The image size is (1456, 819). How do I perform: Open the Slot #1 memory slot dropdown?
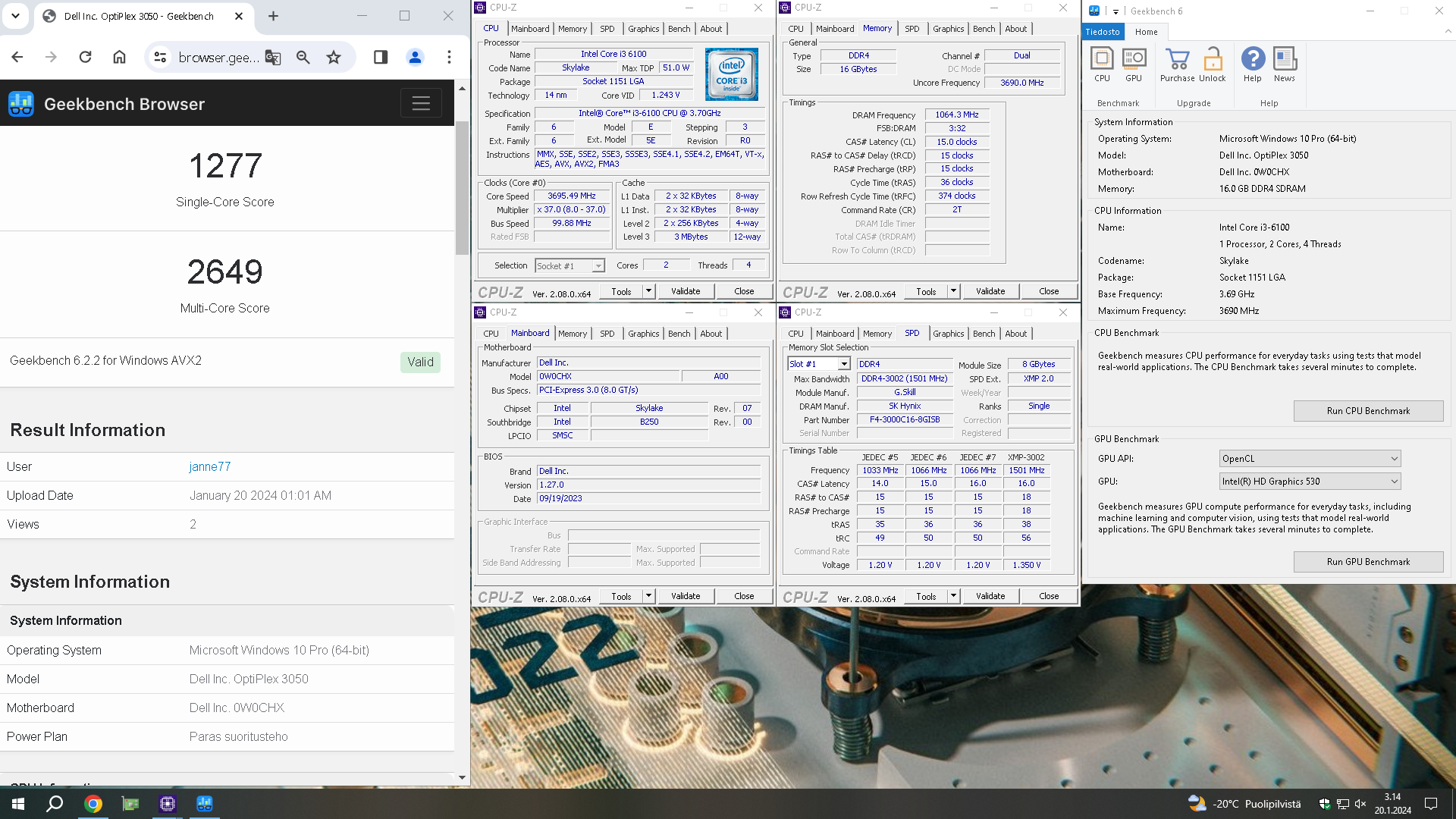(844, 364)
